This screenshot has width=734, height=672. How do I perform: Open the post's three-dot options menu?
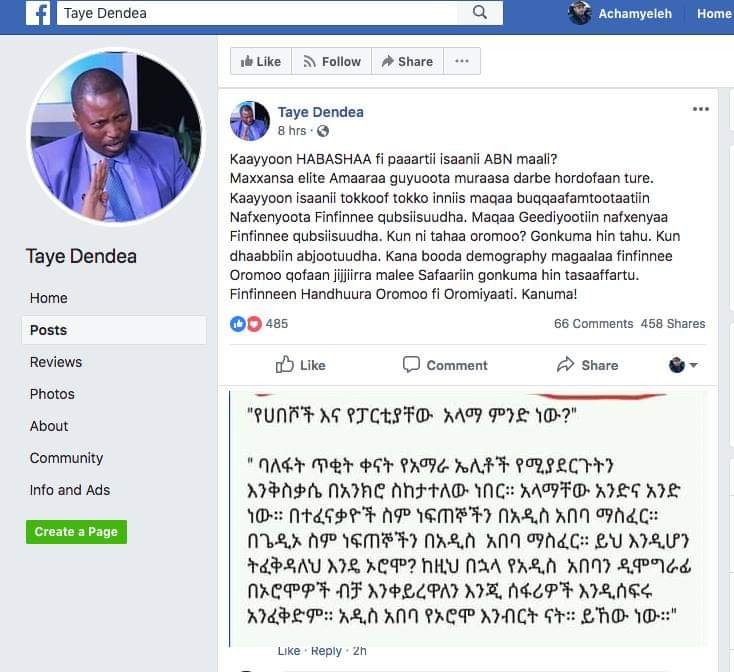[x=700, y=109]
